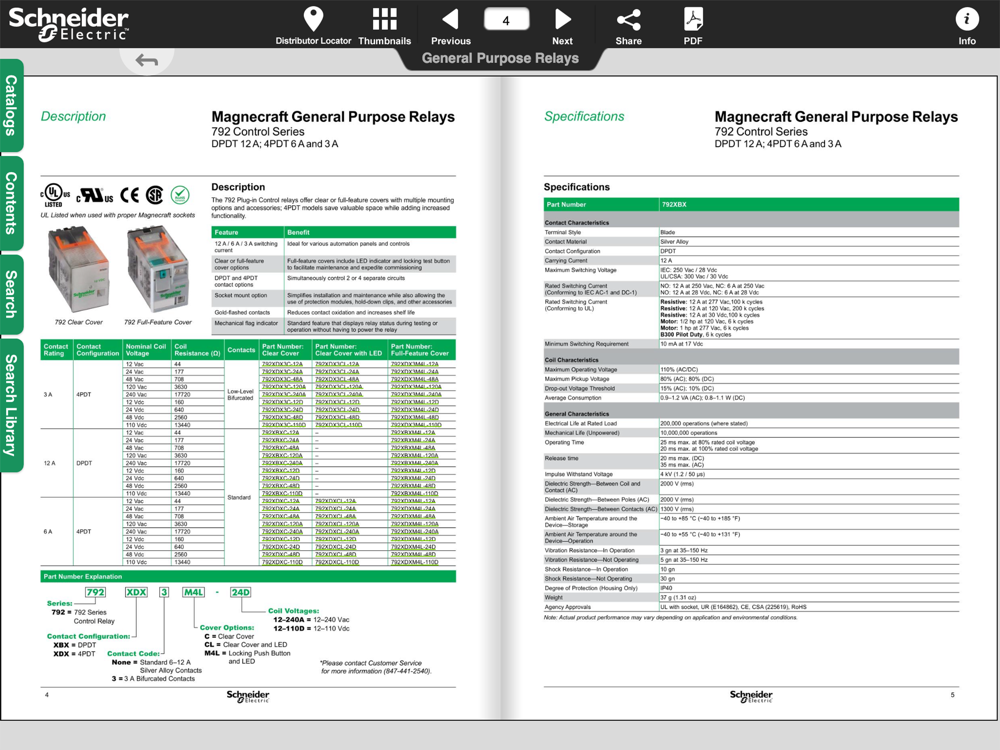Click the General Purpose Relays title banner
Image resolution: width=1000 pixels, height=750 pixels.
tap(500, 58)
